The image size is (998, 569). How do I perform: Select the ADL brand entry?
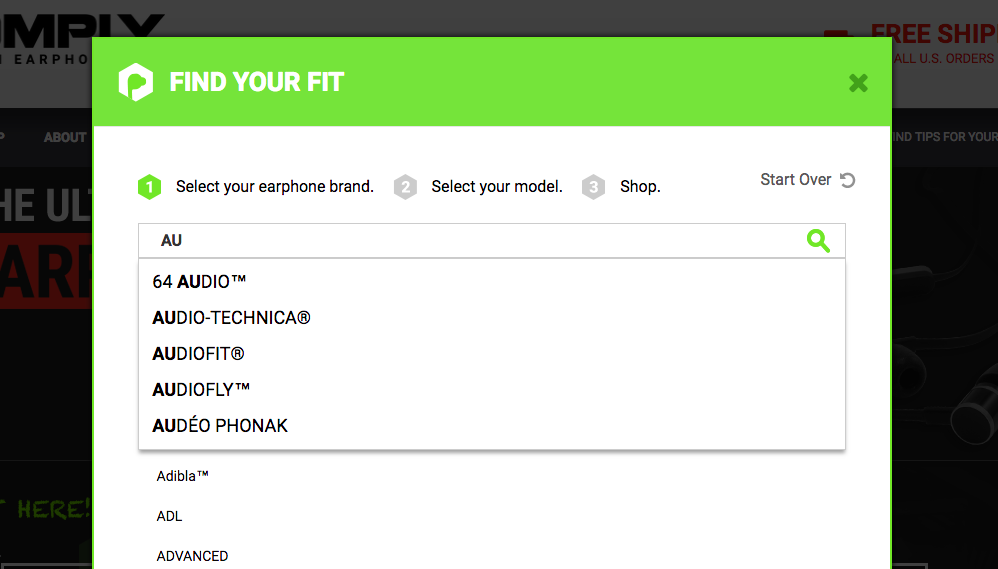(169, 516)
